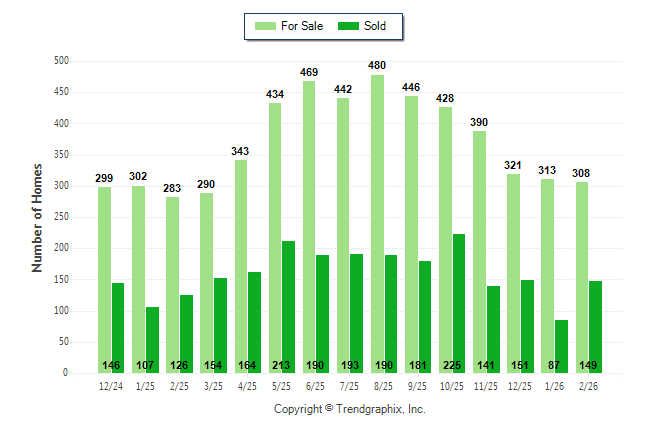Screen dimensions: 646x434
Task: Click the 1/26 Sold bar (87)
Action: [x=561, y=346]
